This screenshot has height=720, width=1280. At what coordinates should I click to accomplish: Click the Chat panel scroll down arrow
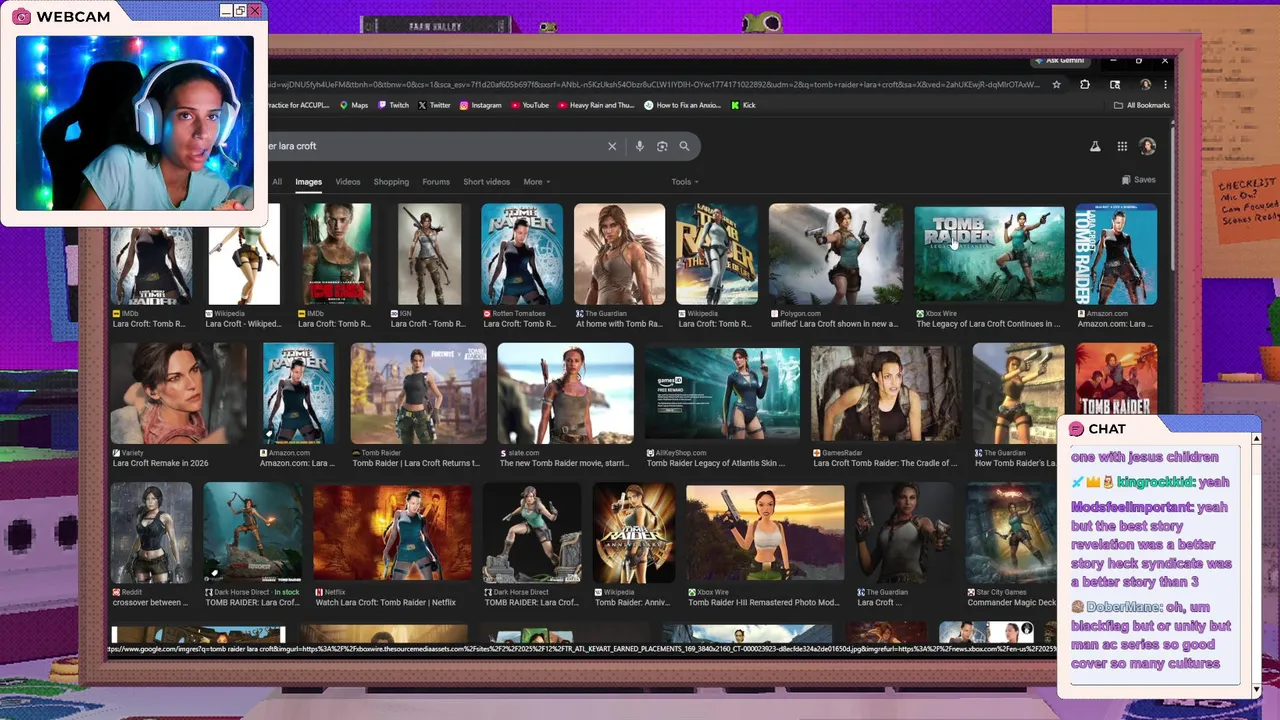[x=1256, y=690]
